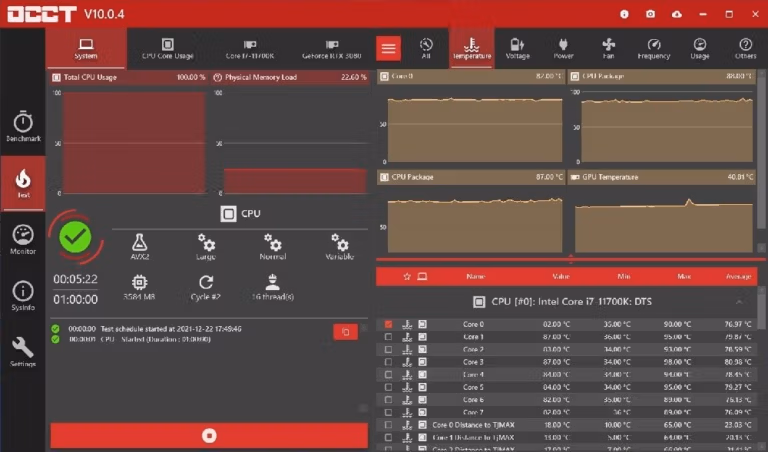Open the Monitor gauge section
The width and height of the screenshot is (768, 452).
pyautogui.click(x=23, y=239)
